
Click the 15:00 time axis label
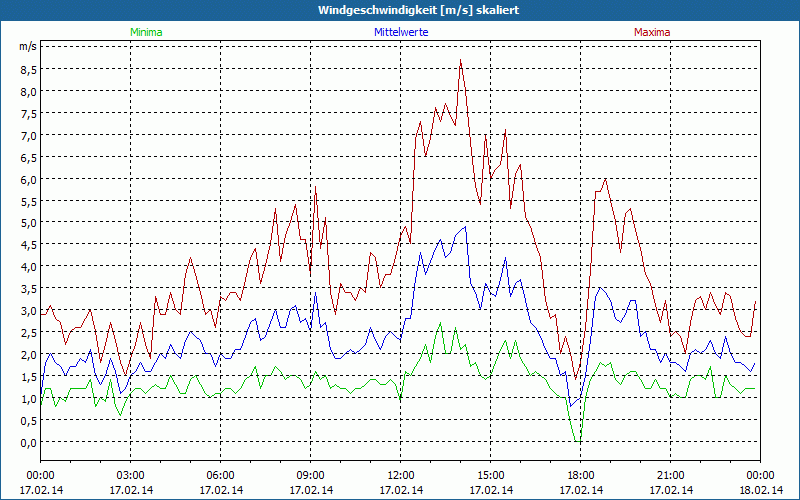pyautogui.click(x=490, y=476)
